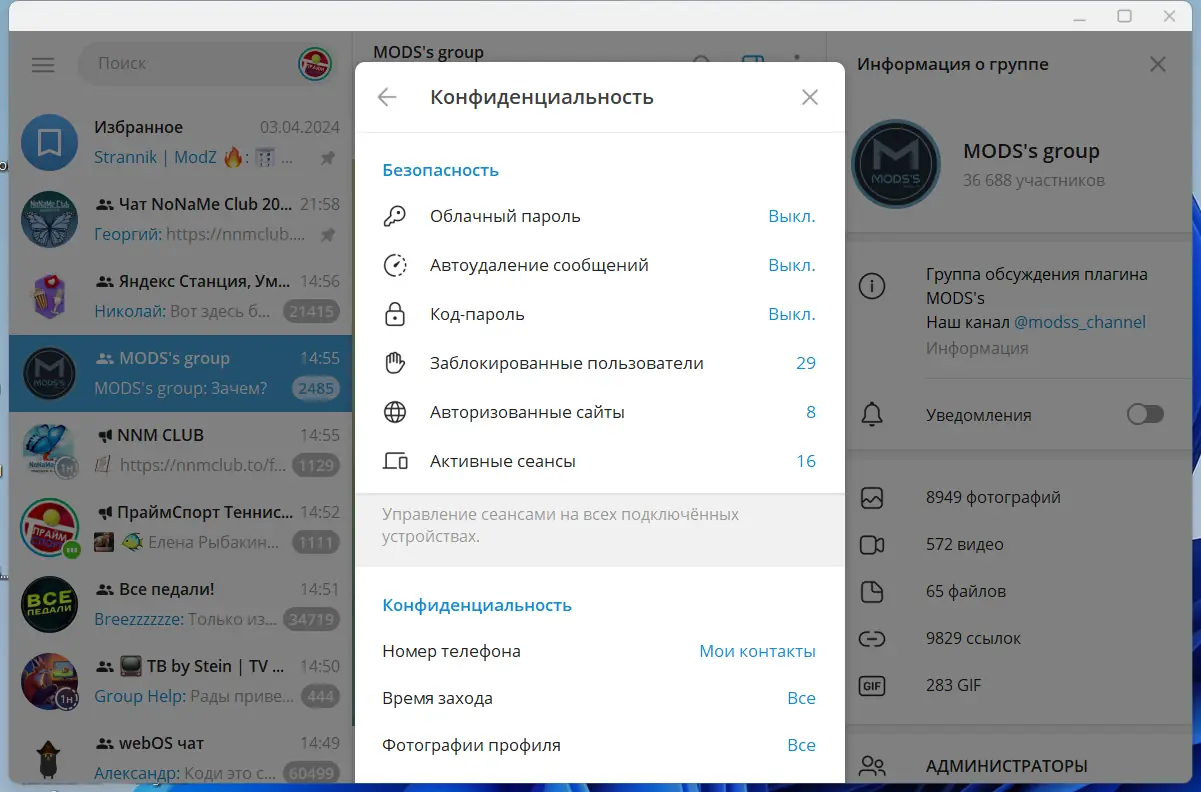The width and height of the screenshot is (1201, 792).
Task: Click the blocked users hand icon
Action: [397, 362]
